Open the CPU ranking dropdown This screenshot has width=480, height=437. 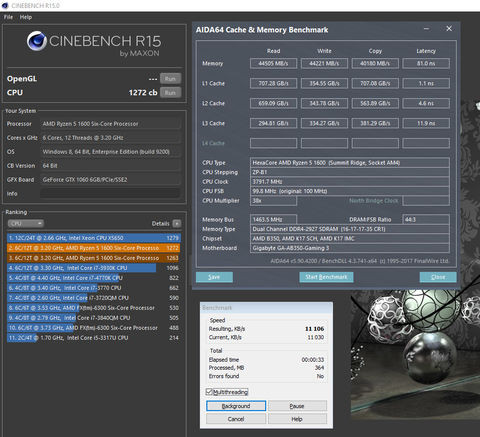point(26,223)
